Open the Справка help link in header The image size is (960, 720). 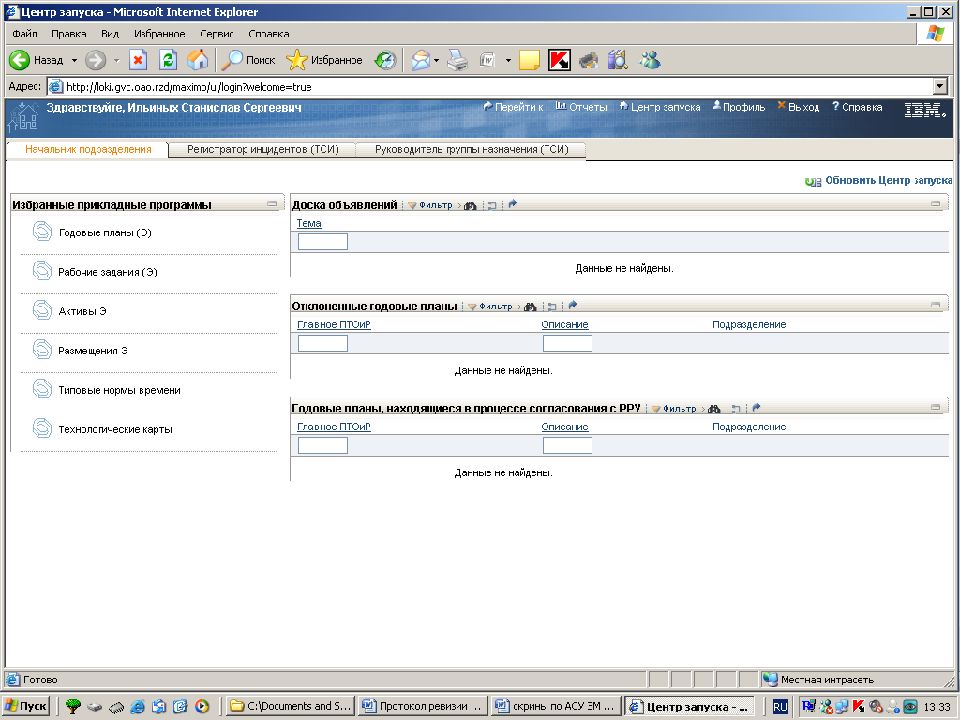click(x=857, y=107)
